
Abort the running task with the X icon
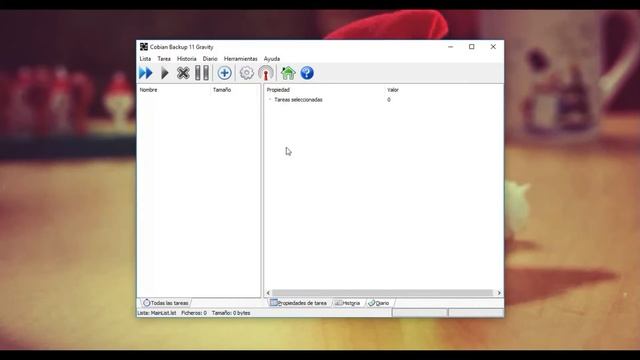pyautogui.click(x=183, y=73)
